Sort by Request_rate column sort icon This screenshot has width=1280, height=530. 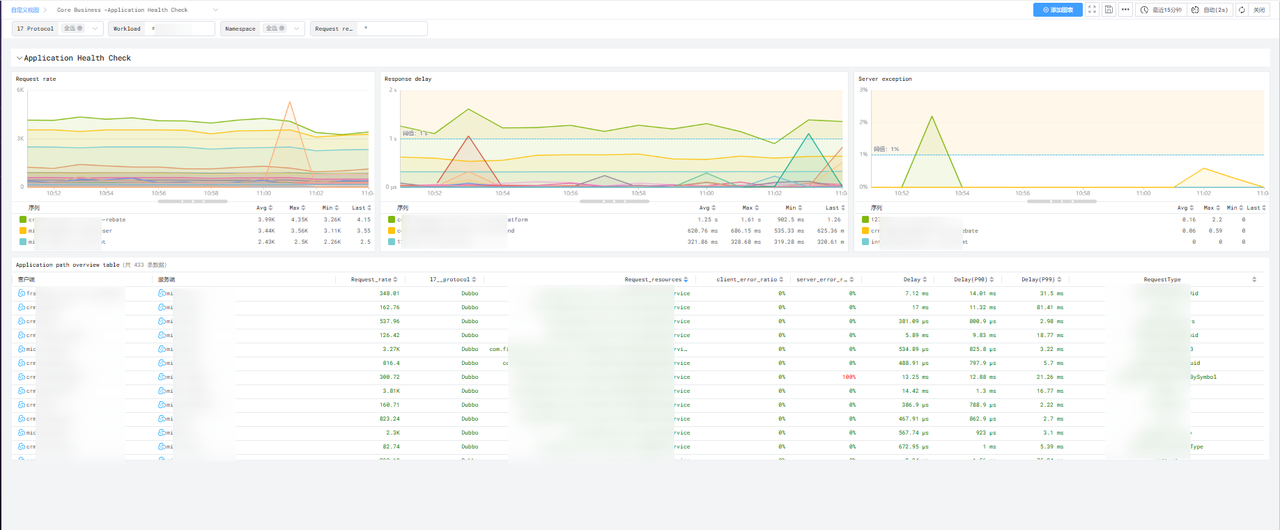(x=396, y=279)
